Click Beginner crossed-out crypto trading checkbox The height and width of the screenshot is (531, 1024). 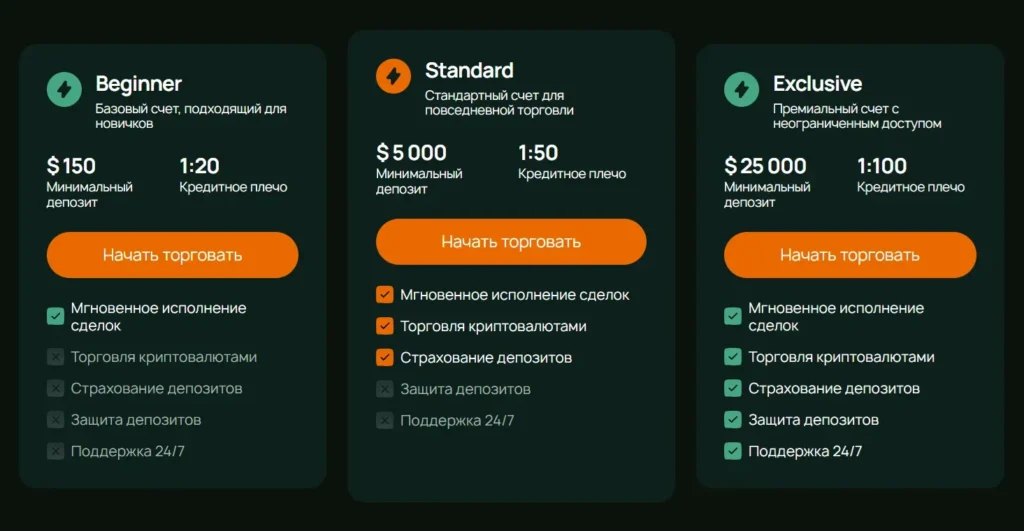[56, 357]
